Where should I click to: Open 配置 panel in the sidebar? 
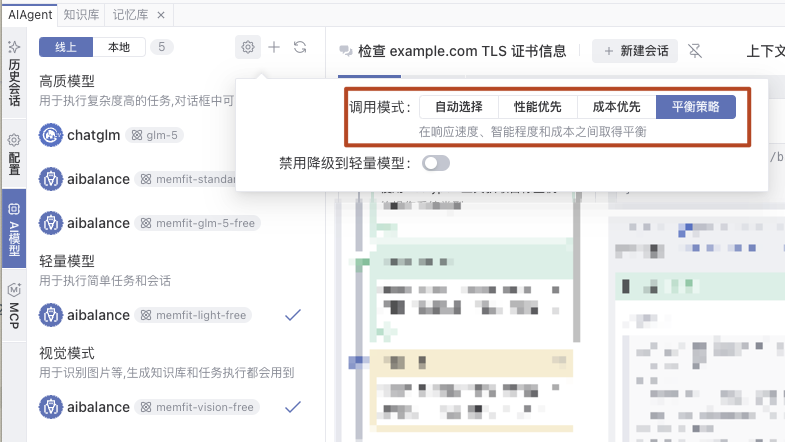[x=14, y=157]
